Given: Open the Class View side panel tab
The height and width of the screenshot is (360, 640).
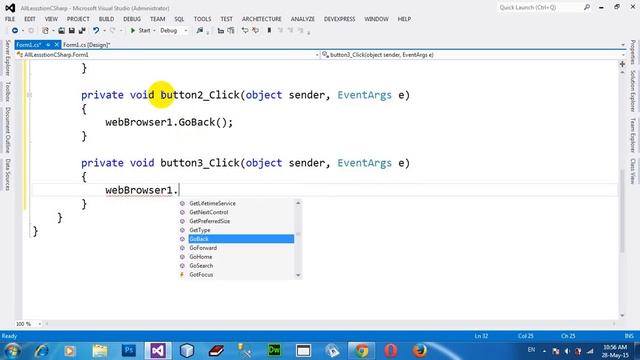Looking at the screenshot, I should click(x=633, y=171).
